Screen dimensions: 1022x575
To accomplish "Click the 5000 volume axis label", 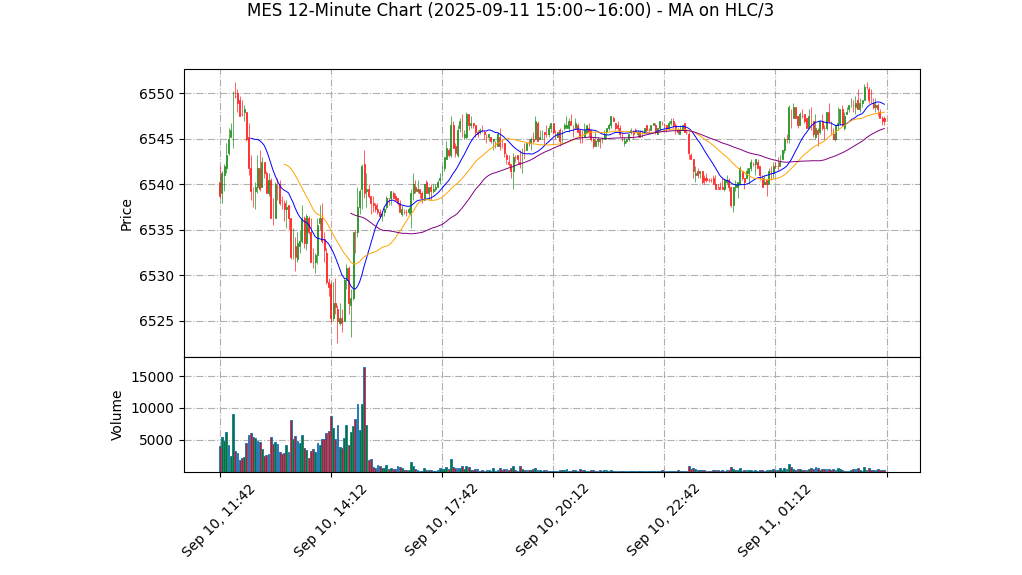I will [x=156, y=441].
